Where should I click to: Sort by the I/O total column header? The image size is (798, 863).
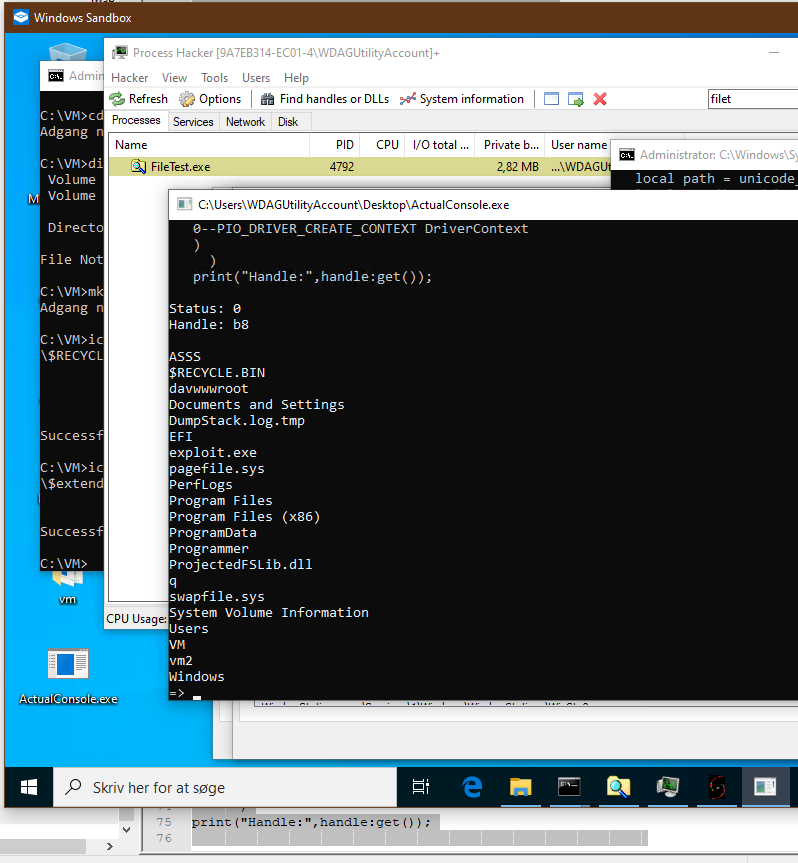click(x=440, y=145)
